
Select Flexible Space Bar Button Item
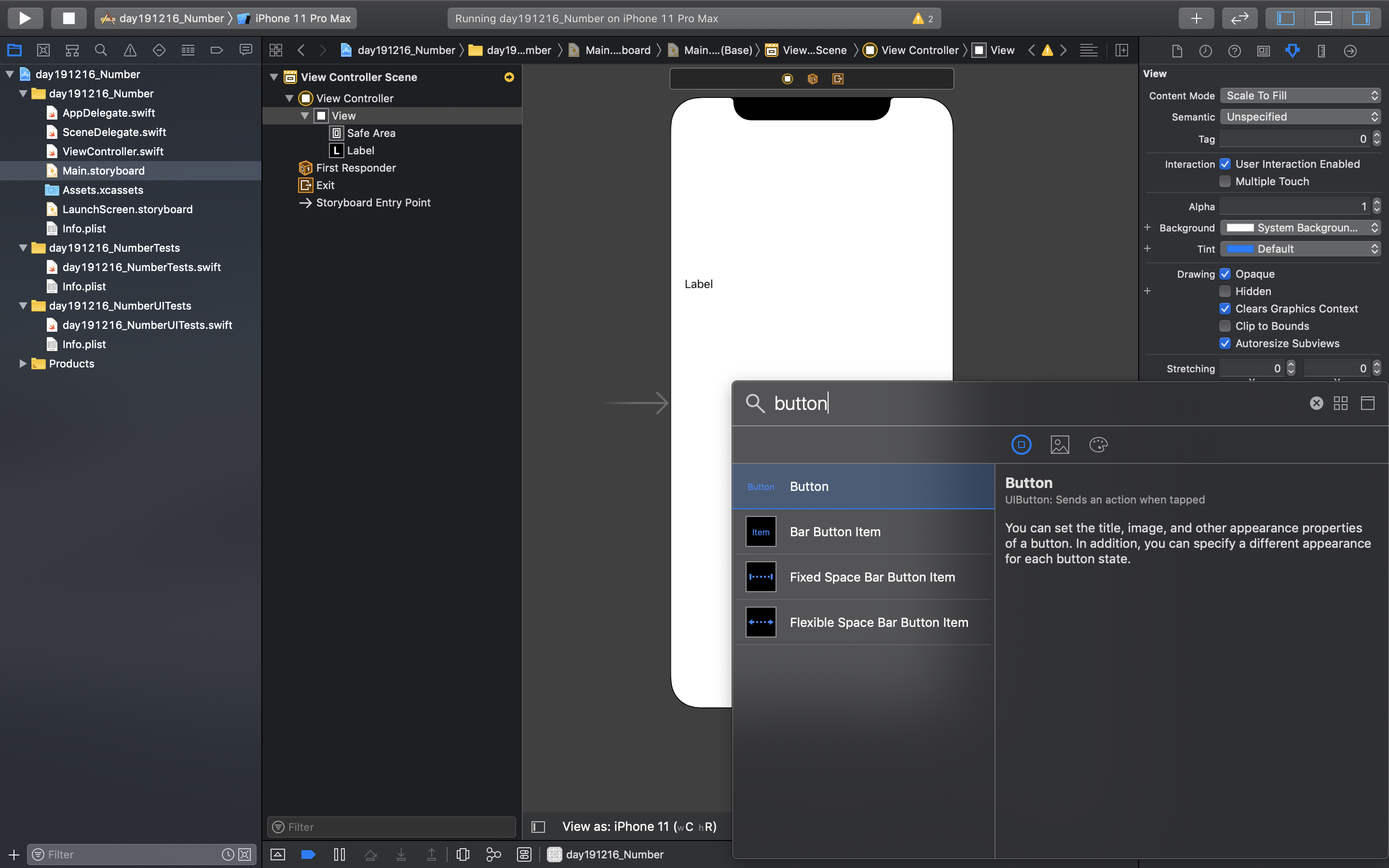[878, 622]
